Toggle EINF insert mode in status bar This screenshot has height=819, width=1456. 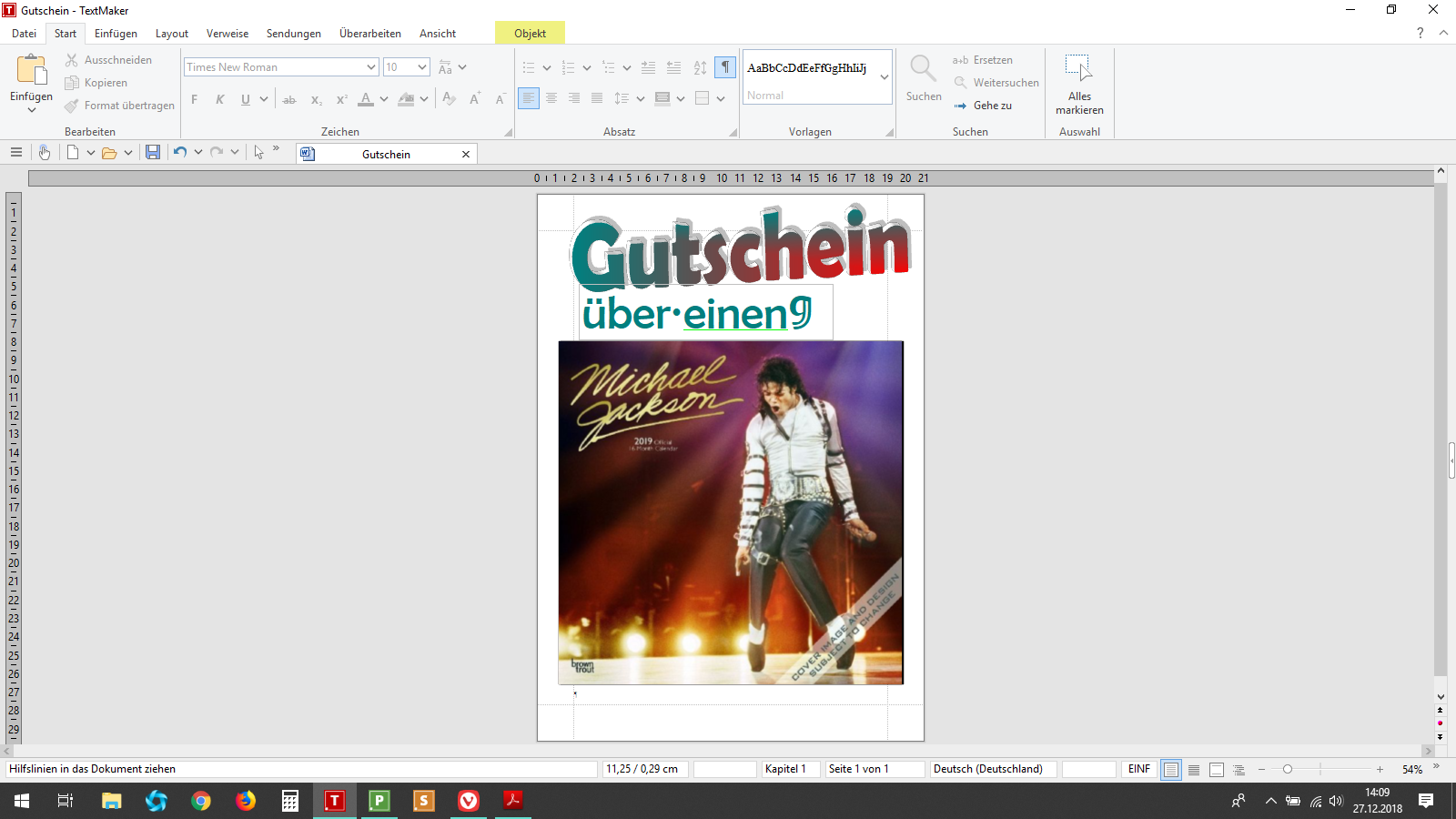click(x=1139, y=769)
